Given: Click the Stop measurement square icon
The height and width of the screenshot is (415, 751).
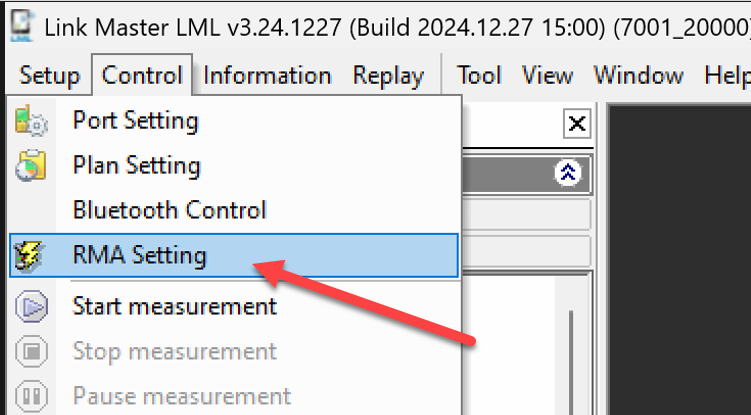Looking at the screenshot, I should [31, 352].
